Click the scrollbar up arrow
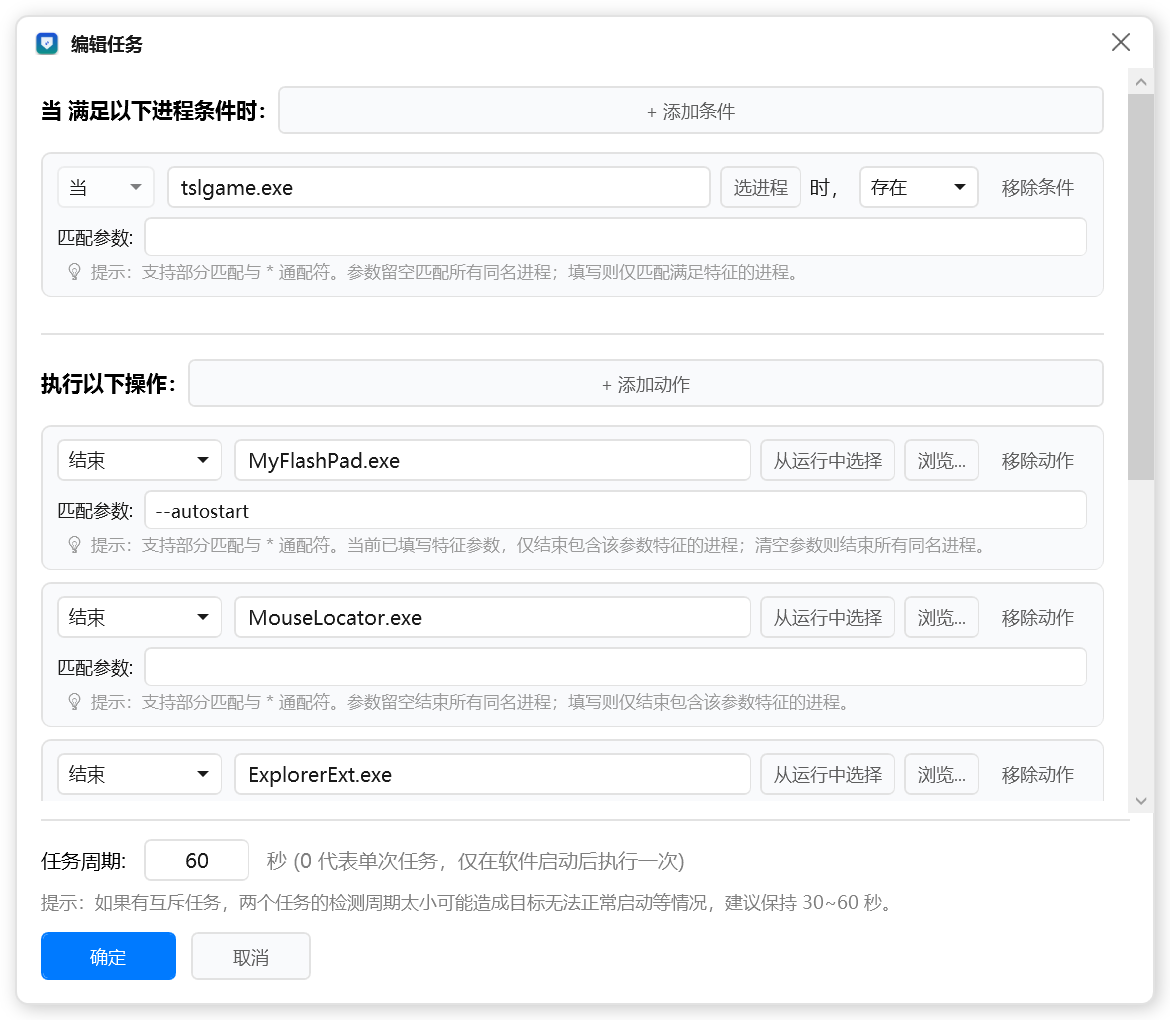 click(x=1140, y=82)
